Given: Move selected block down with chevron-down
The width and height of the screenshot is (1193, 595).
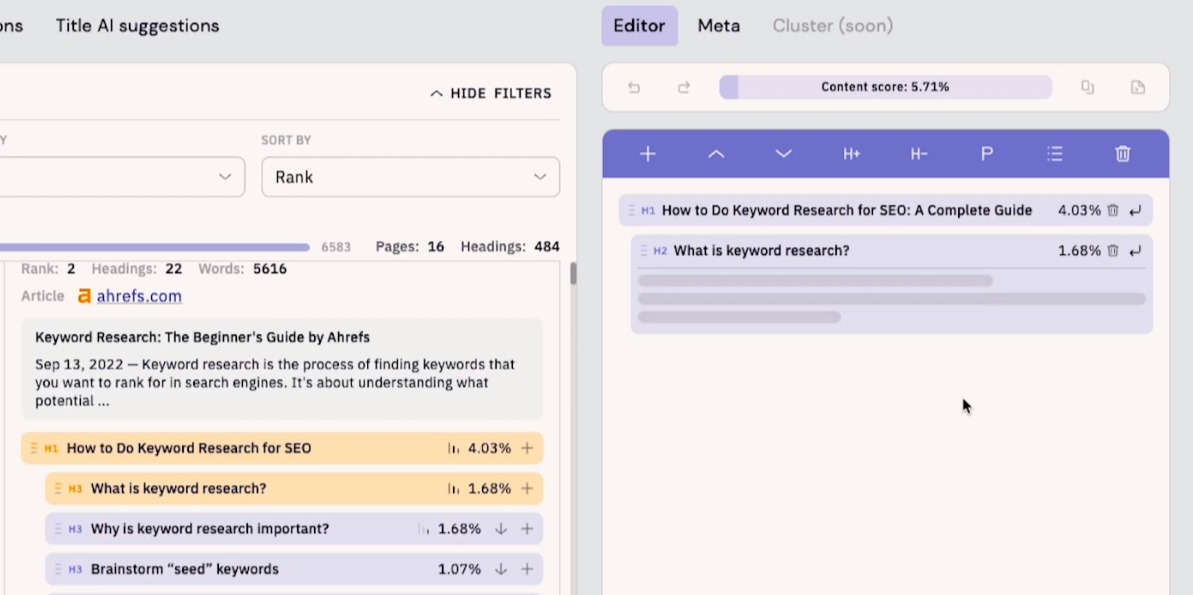Looking at the screenshot, I should [784, 154].
